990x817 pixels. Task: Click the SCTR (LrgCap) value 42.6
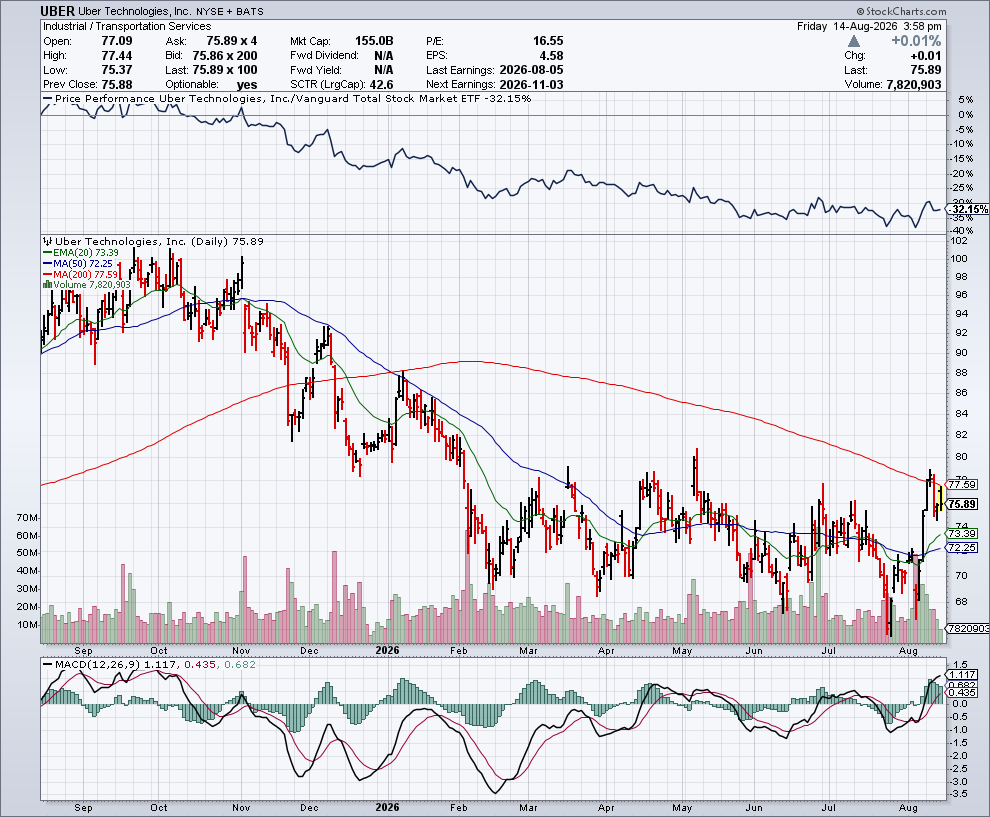pos(381,85)
